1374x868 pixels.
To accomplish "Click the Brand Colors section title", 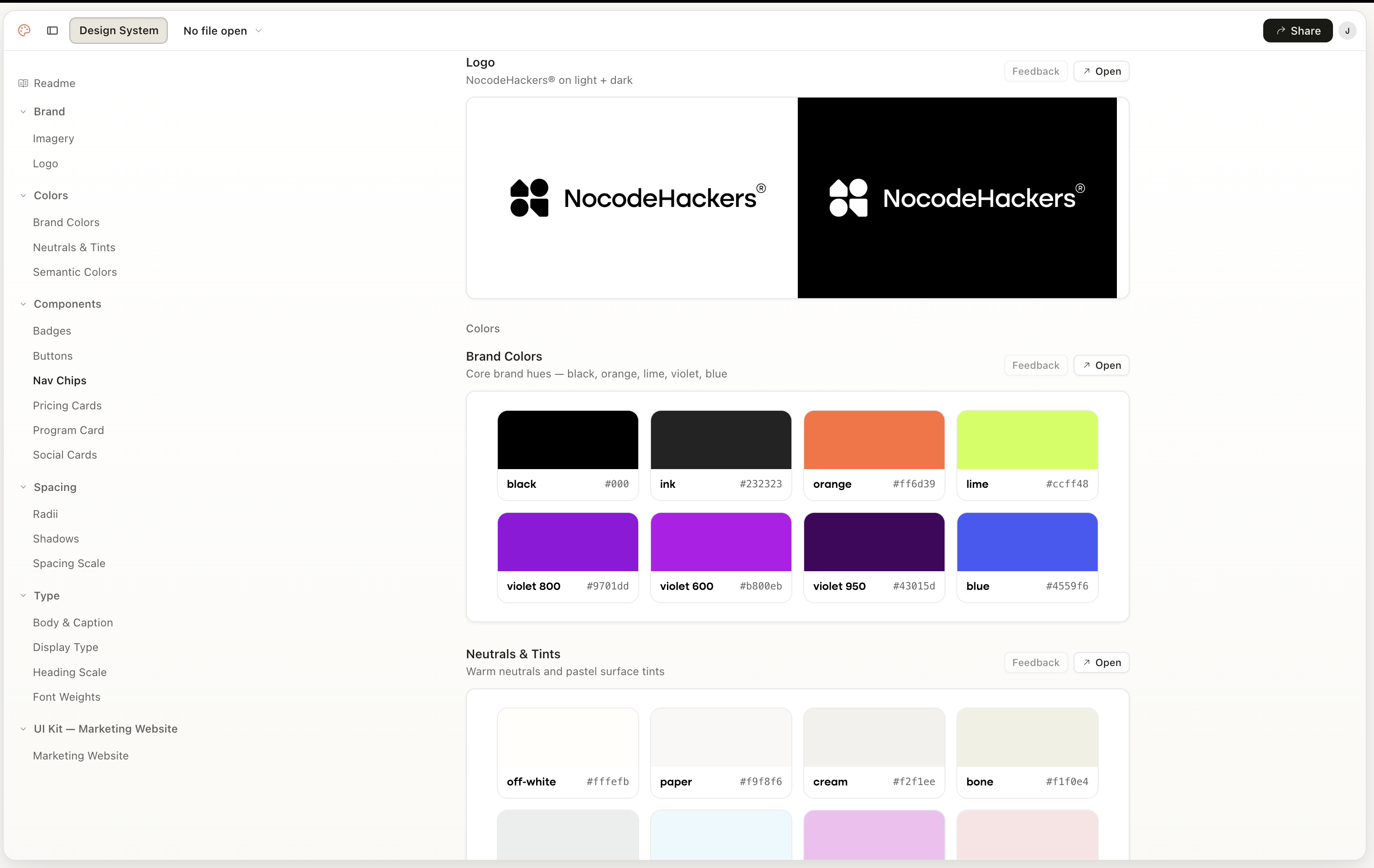I will pyautogui.click(x=504, y=356).
